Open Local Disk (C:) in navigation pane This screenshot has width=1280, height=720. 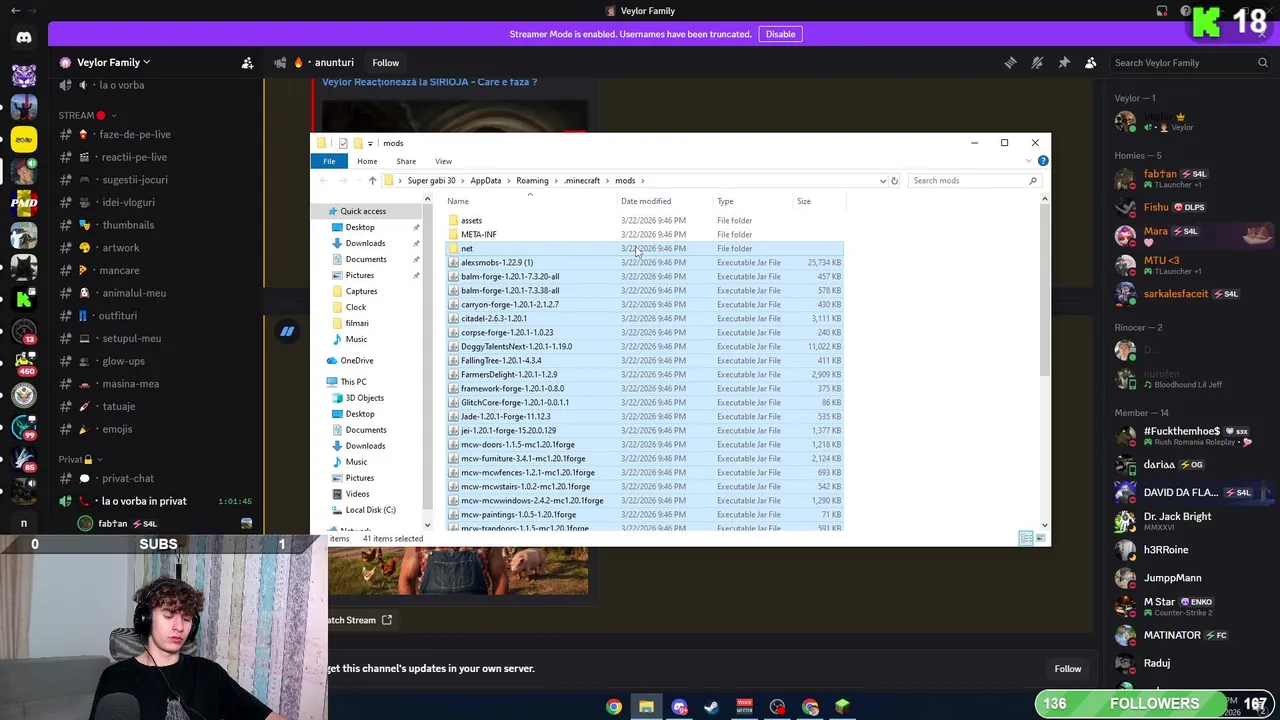click(x=370, y=510)
